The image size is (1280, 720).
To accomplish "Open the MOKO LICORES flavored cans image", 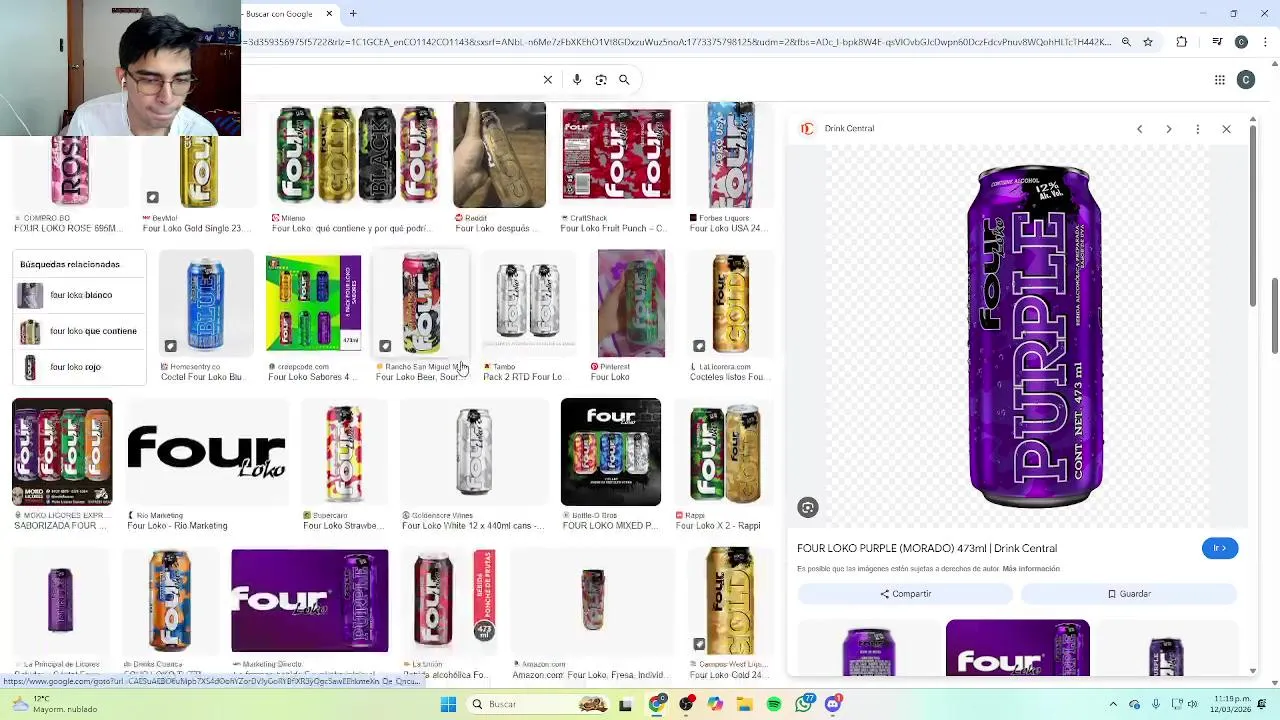I will point(62,452).
